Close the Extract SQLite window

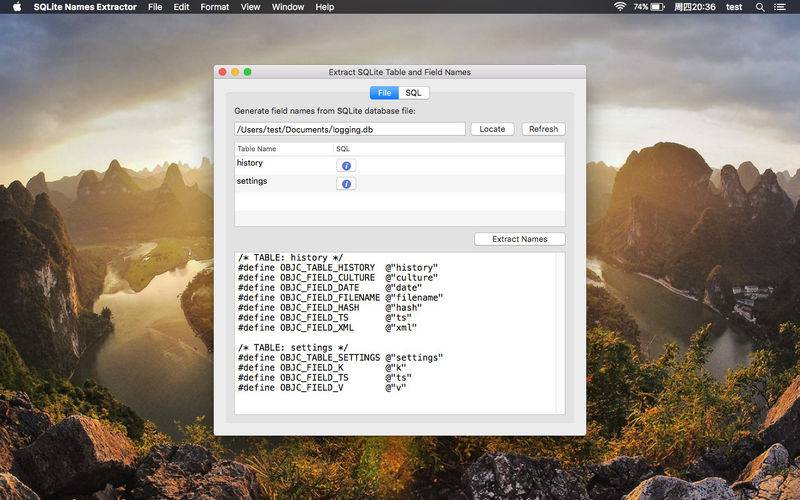(222, 72)
